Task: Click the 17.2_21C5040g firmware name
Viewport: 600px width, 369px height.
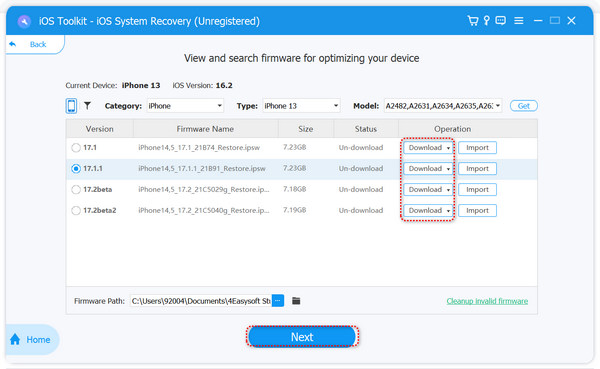Action: pos(204,211)
